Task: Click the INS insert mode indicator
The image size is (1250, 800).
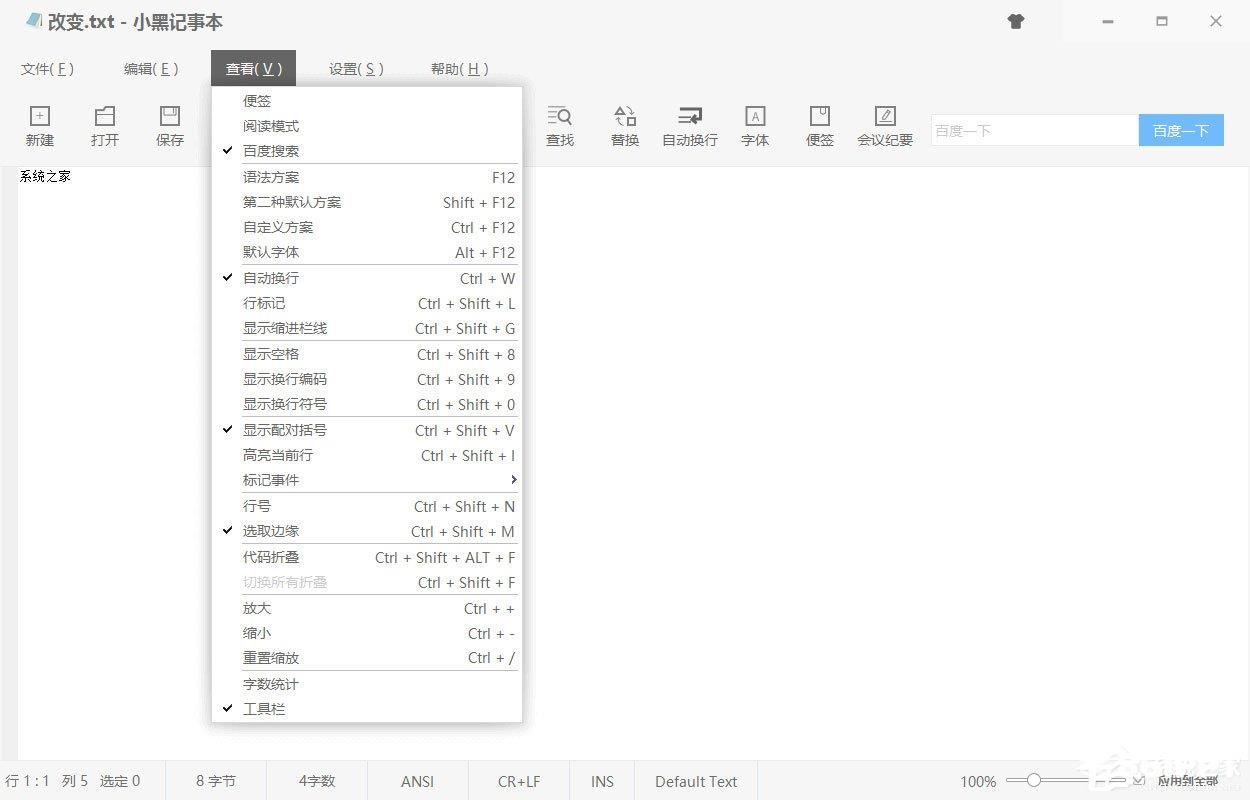Action: click(x=602, y=781)
